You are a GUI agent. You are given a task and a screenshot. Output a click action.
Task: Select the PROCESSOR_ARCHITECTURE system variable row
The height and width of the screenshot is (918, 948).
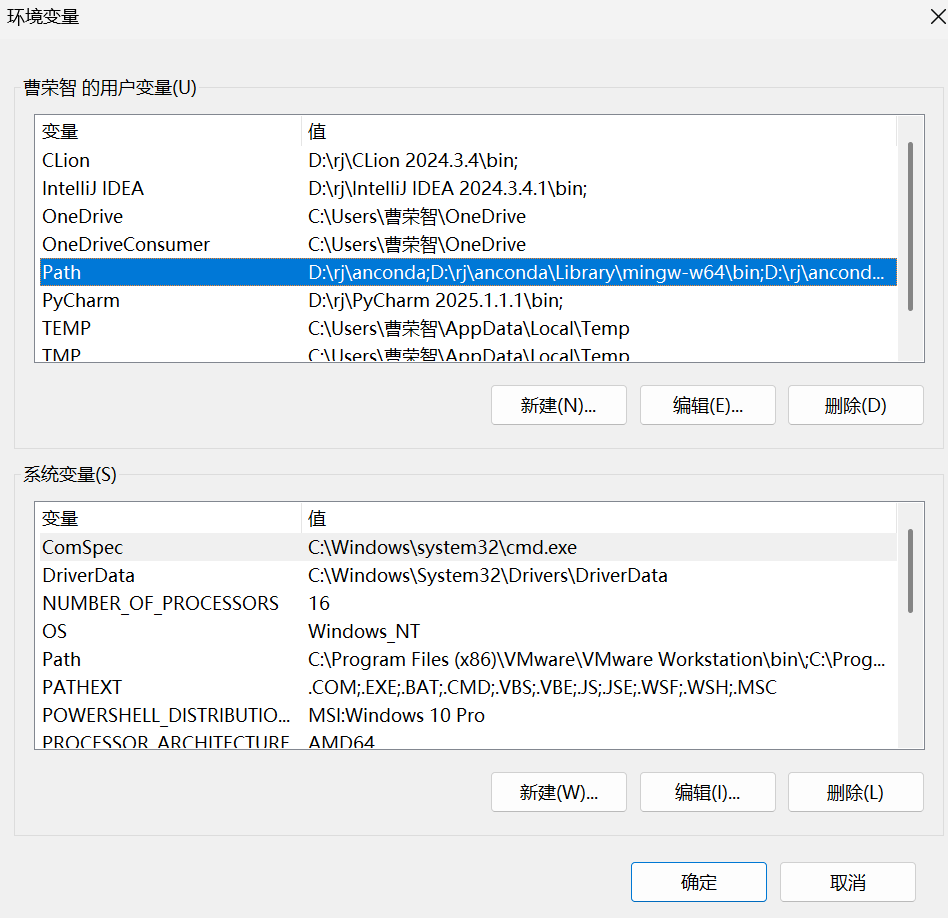click(x=469, y=740)
